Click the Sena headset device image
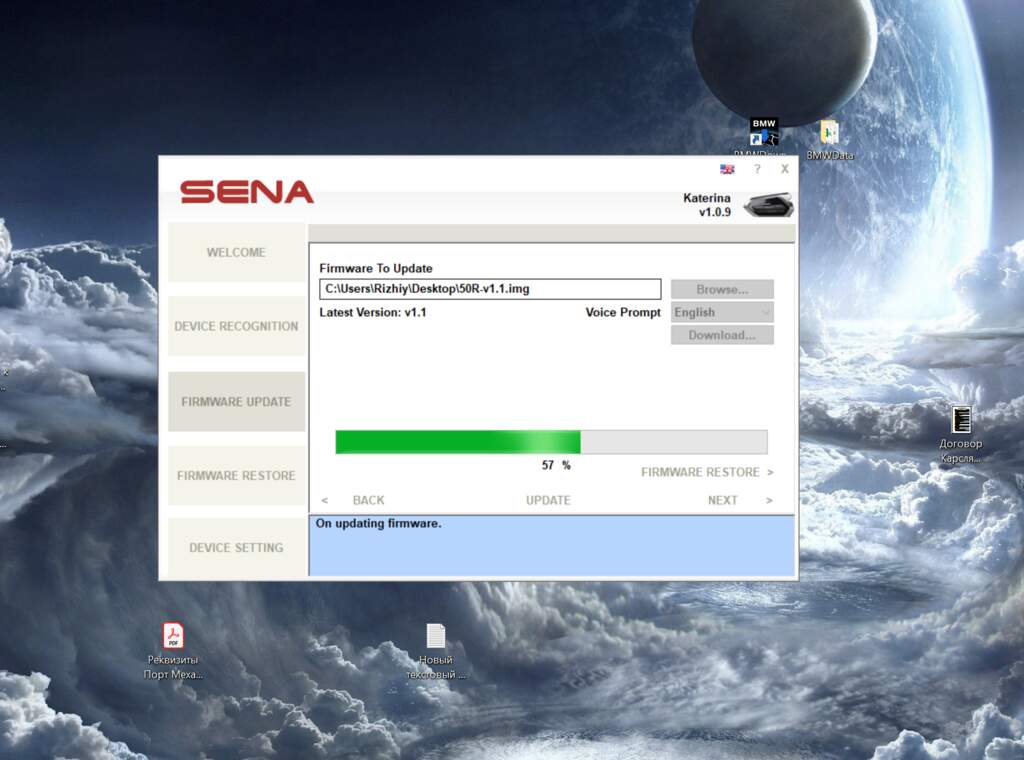Image resolution: width=1024 pixels, height=760 pixels. point(767,205)
